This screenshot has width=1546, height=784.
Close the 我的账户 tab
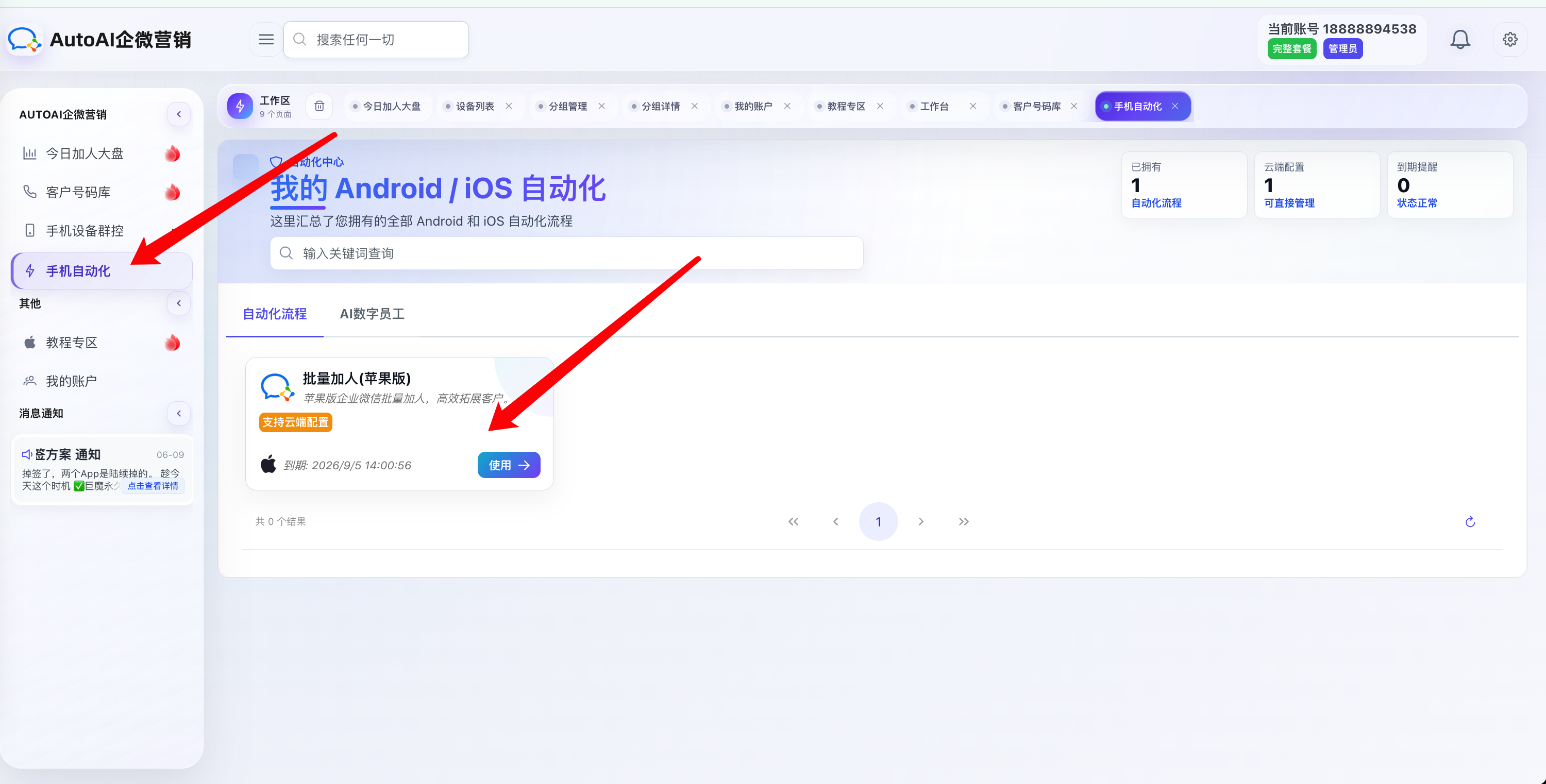click(787, 106)
